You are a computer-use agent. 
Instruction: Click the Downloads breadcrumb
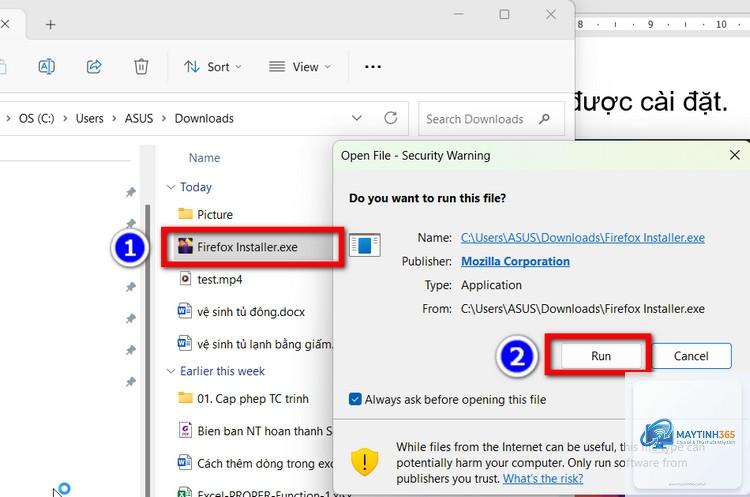coord(204,118)
